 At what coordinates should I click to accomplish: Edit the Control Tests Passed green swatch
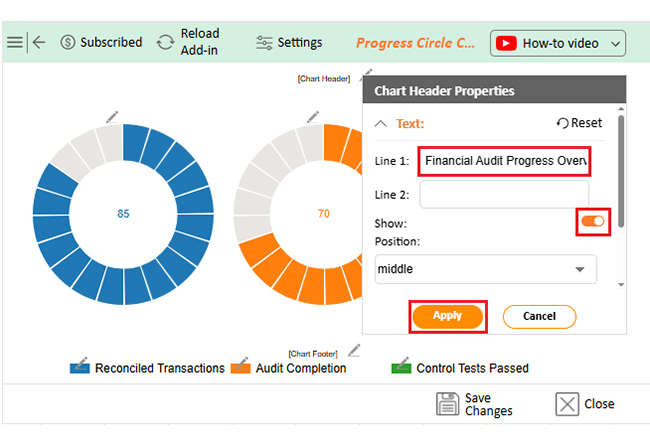click(x=402, y=366)
